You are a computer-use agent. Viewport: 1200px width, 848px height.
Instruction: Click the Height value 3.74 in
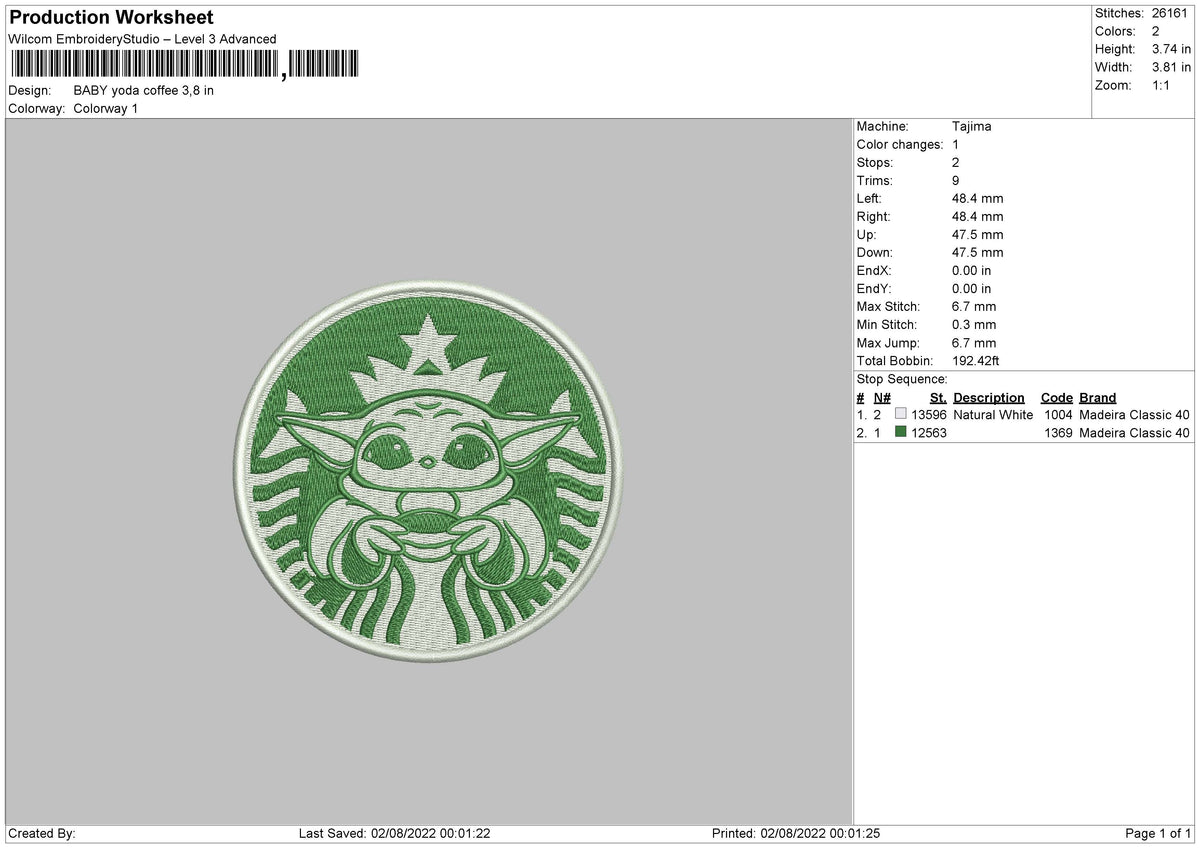(1172, 49)
